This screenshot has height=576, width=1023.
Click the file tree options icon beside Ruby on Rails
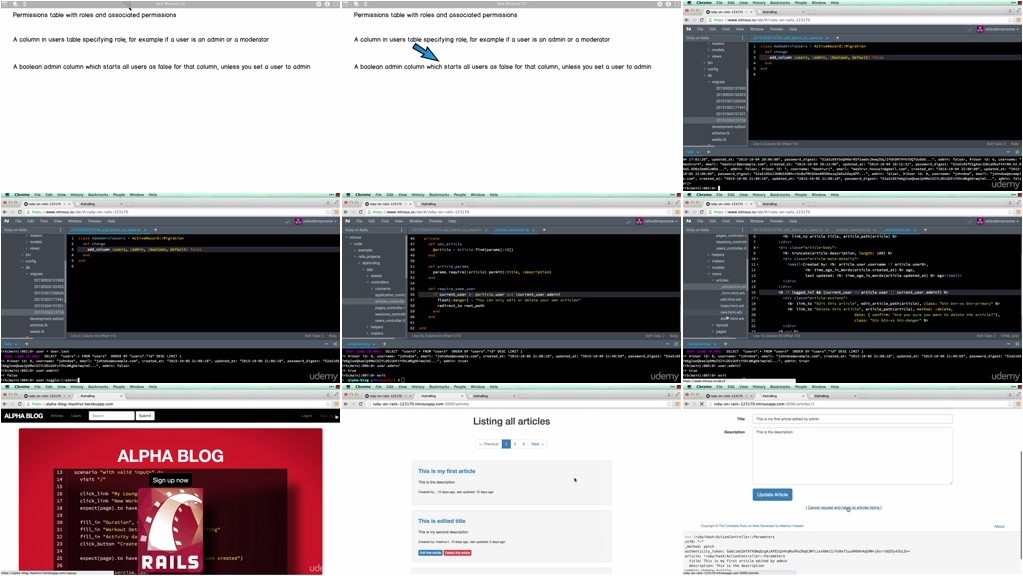click(401, 230)
